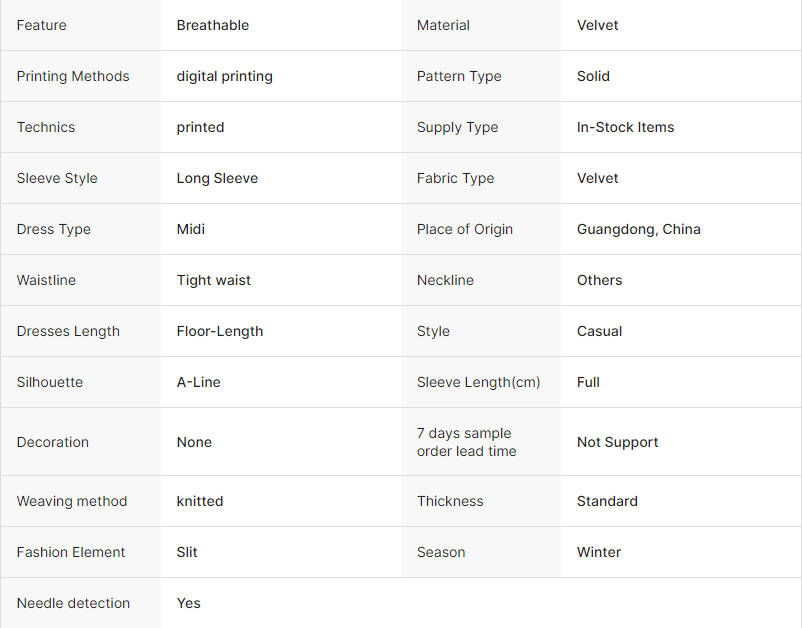
Task: Select the Neckline label
Action: (445, 280)
